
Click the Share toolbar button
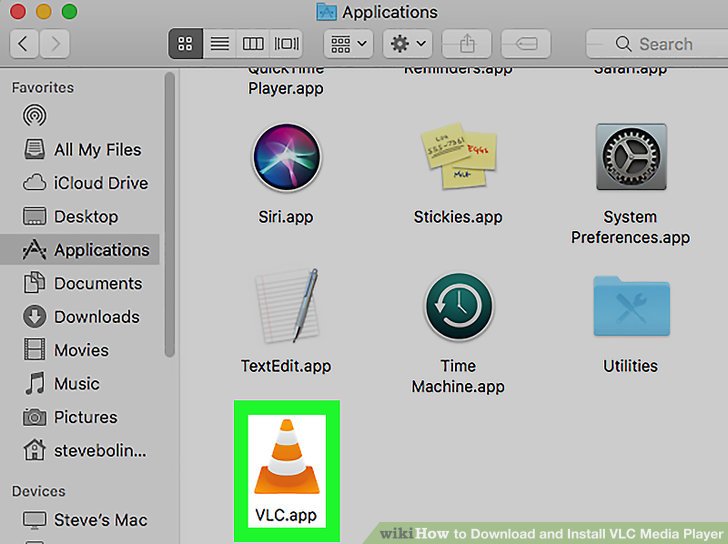coord(467,44)
